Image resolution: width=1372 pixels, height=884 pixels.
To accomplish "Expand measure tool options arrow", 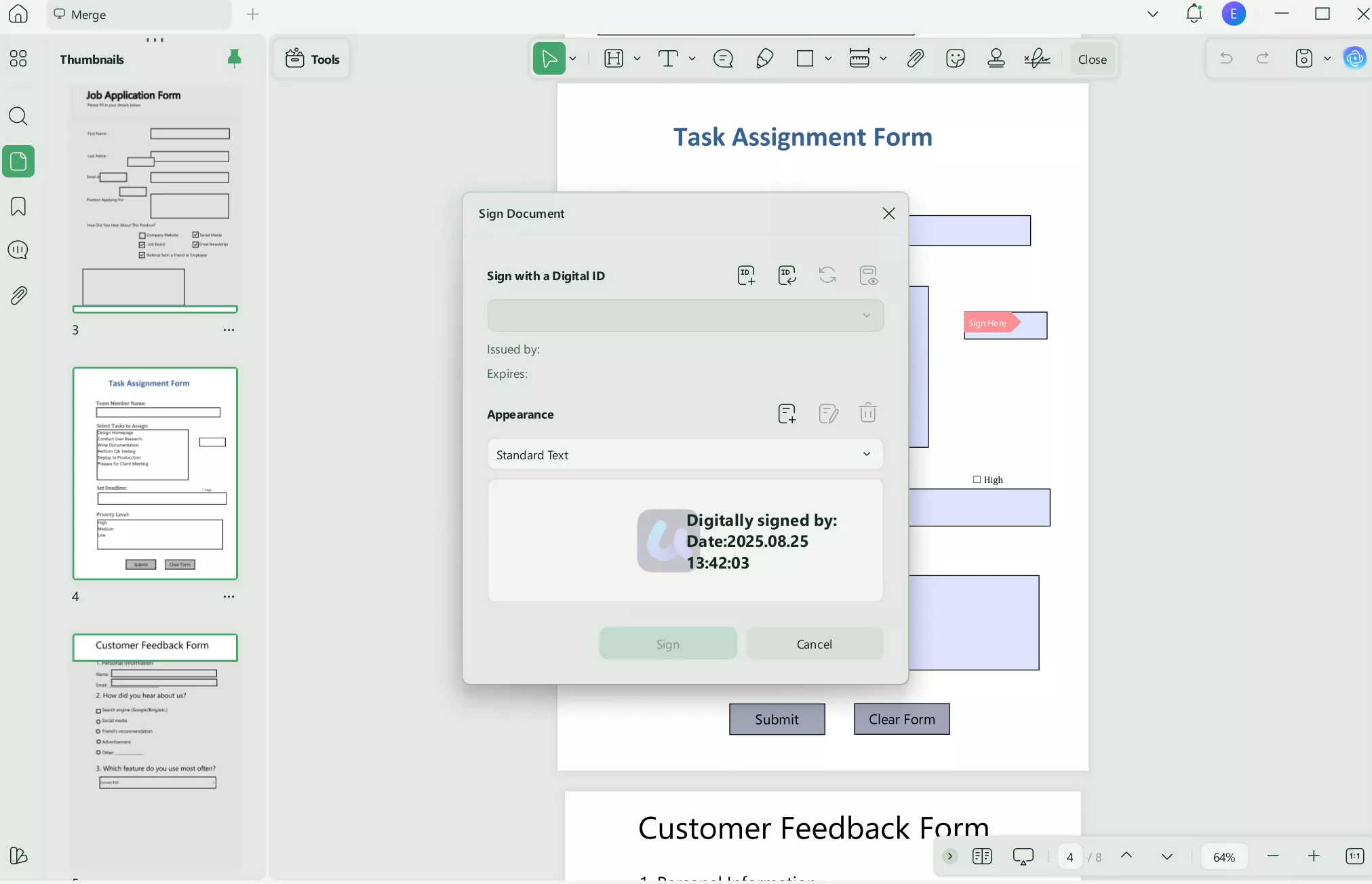I will 883,59.
